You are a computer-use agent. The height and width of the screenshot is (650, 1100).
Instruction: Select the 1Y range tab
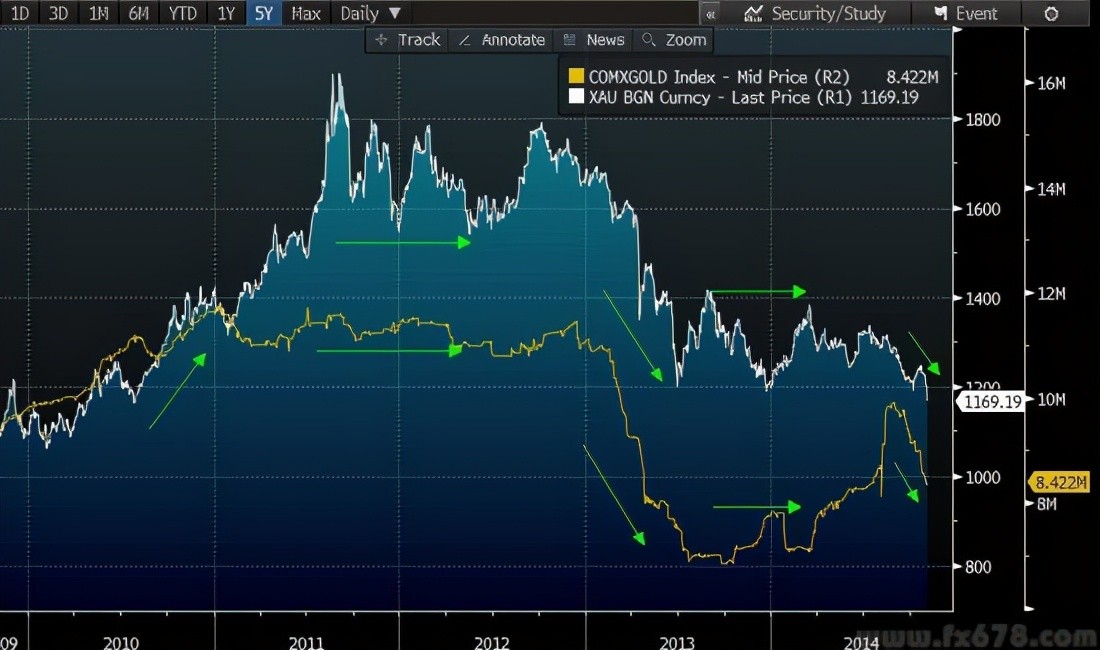point(226,13)
